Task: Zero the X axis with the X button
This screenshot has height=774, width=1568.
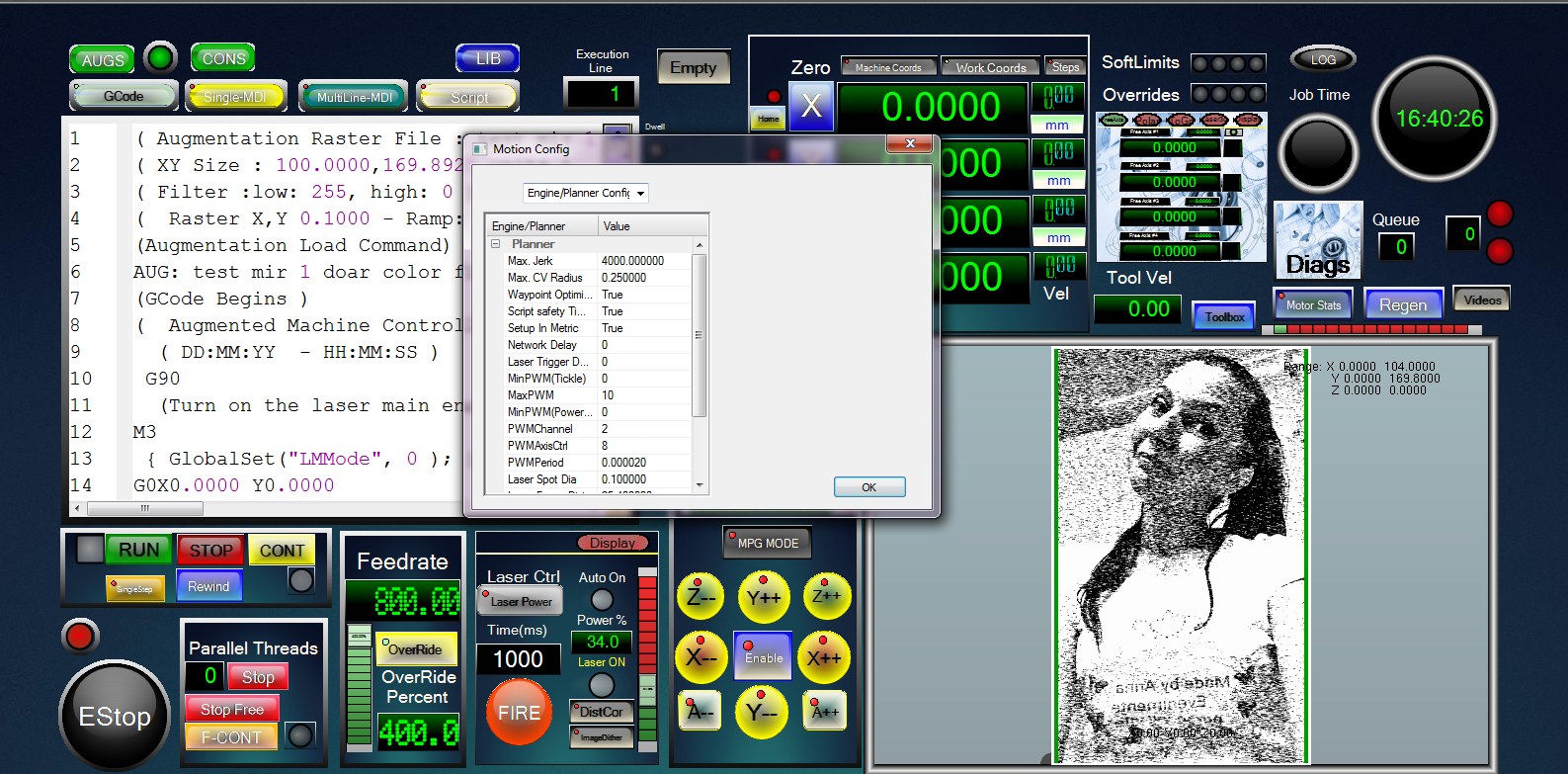Action: (x=811, y=107)
